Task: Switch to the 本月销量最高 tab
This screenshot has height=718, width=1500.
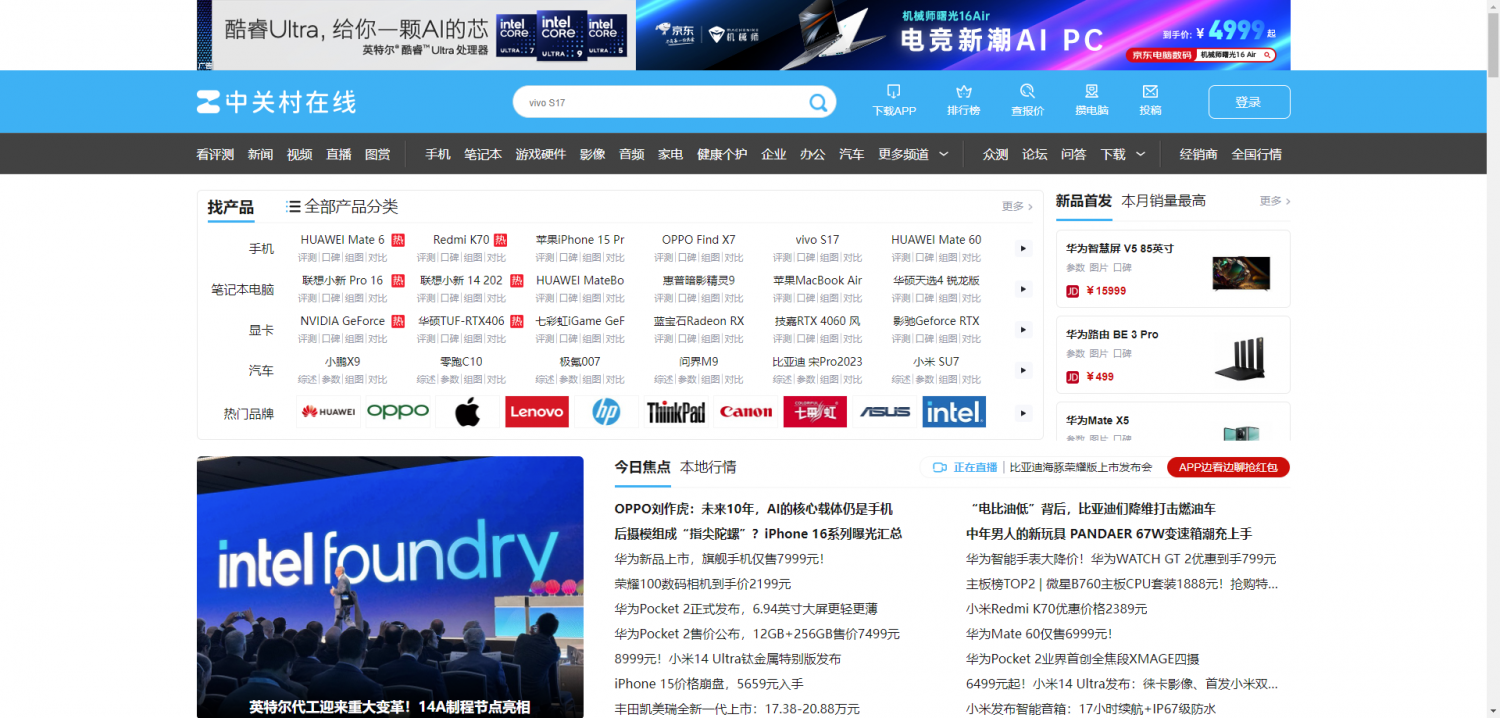Action: click(x=1164, y=201)
